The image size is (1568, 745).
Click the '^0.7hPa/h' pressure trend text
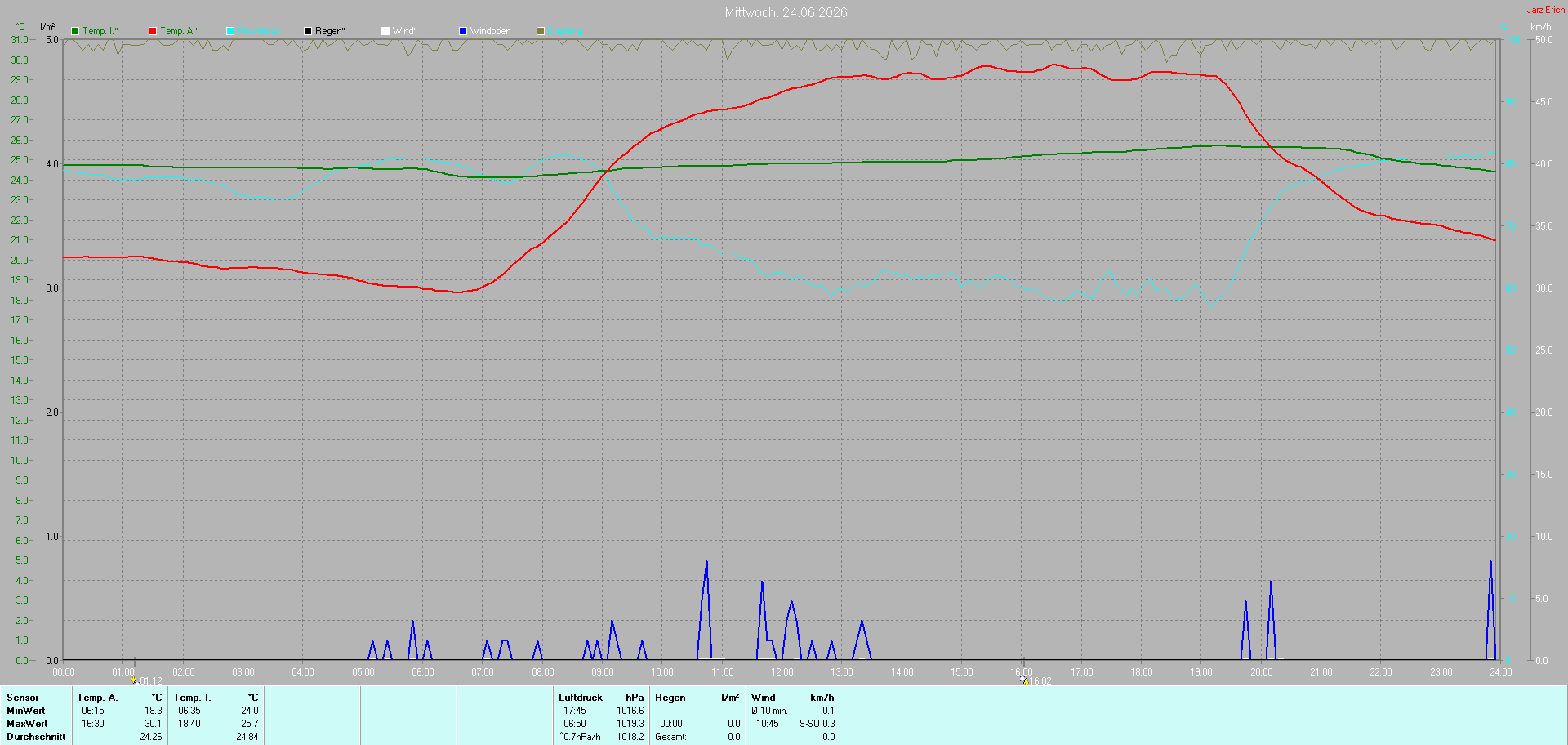point(580,737)
